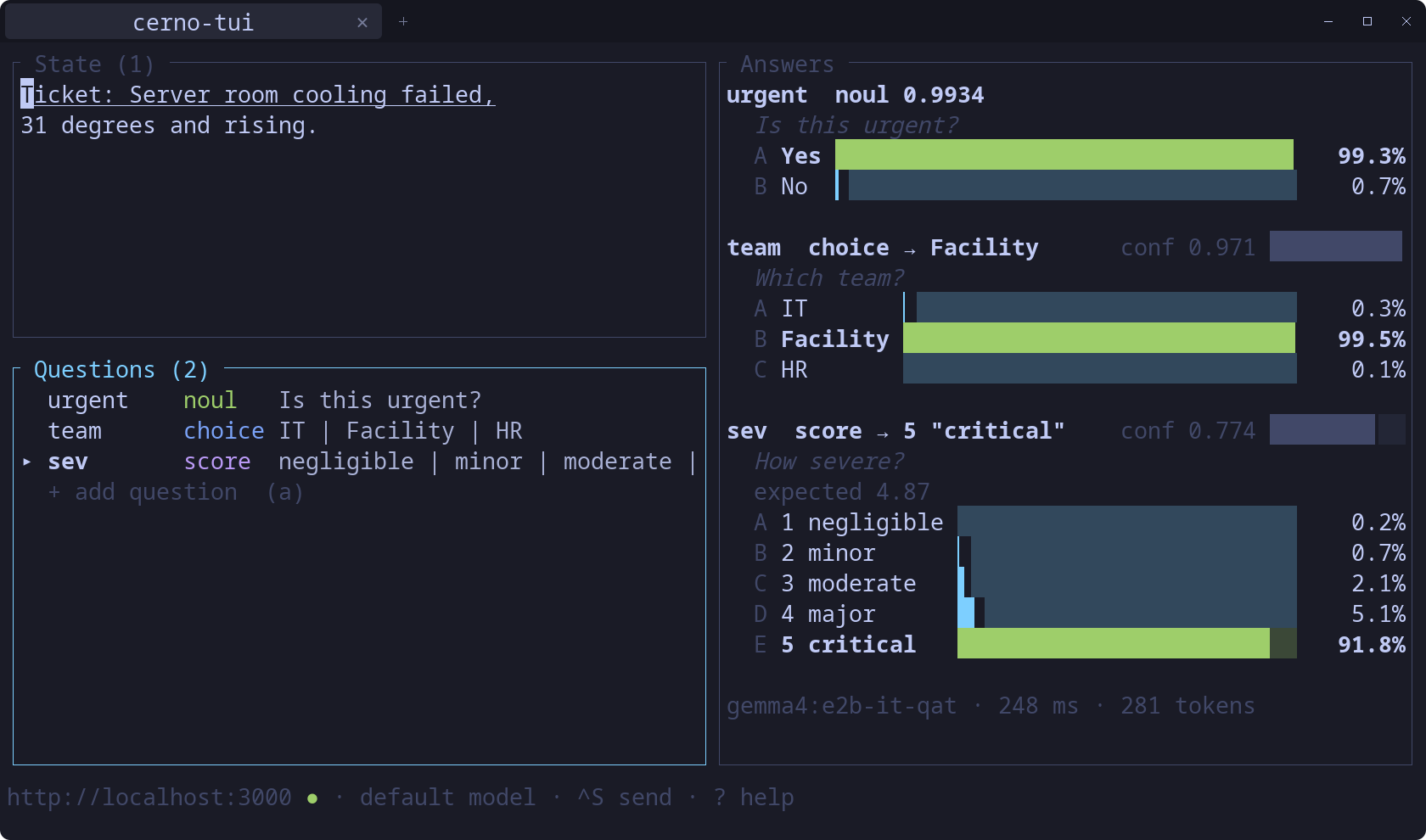Focus the State (1) panel title
Screen dimensions: 1426x840
tap(94, 64)
